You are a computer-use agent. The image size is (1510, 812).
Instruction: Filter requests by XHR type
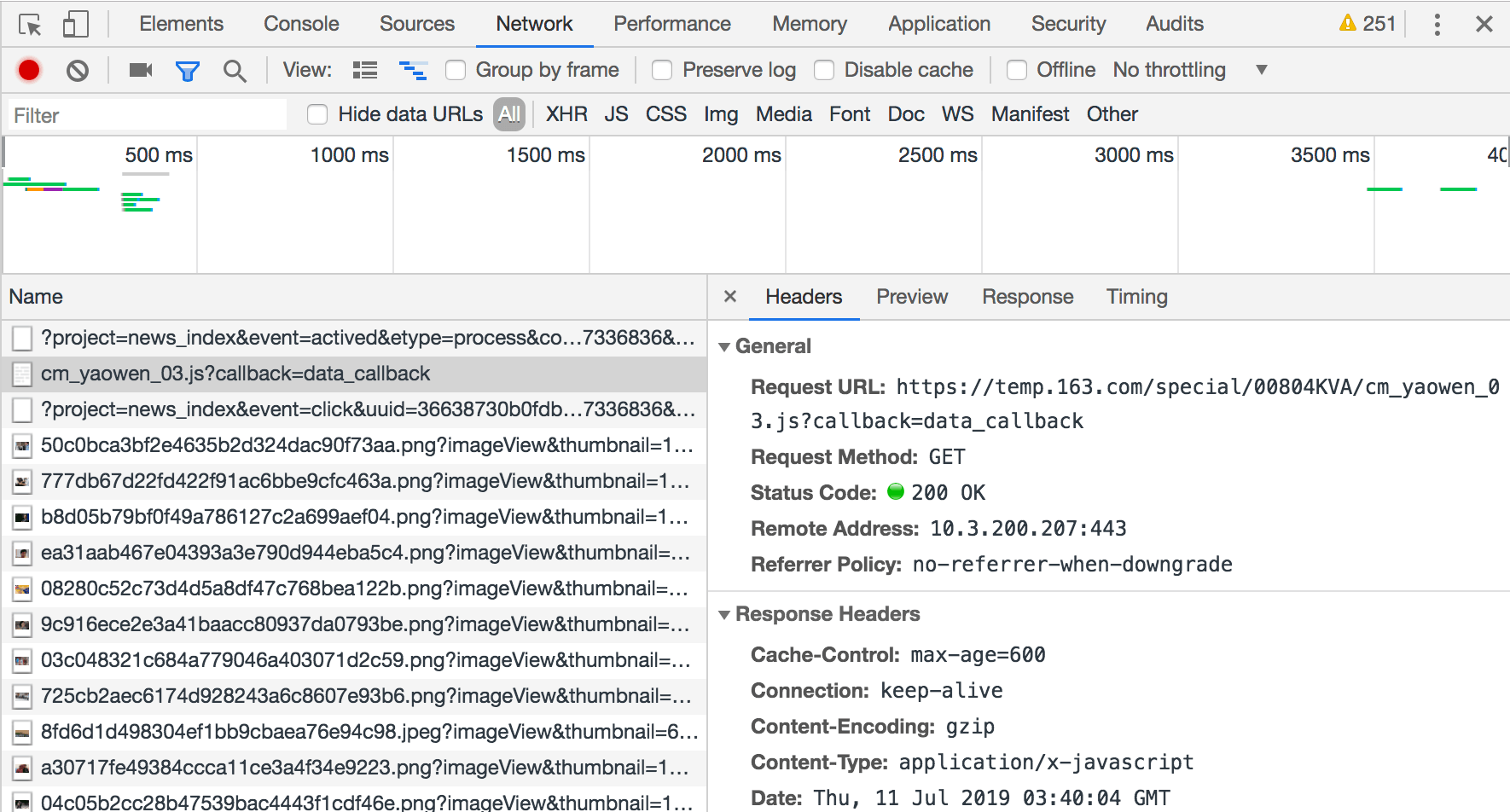click(x=566, y=114)
